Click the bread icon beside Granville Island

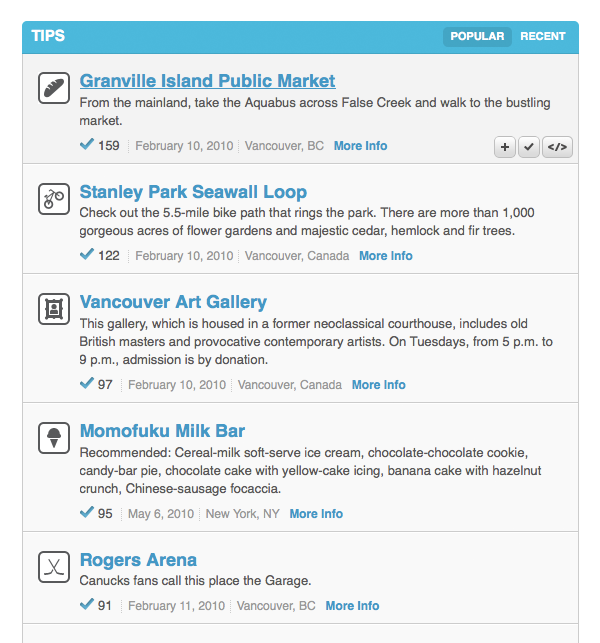pyautogui.click(x=53, y=87)
